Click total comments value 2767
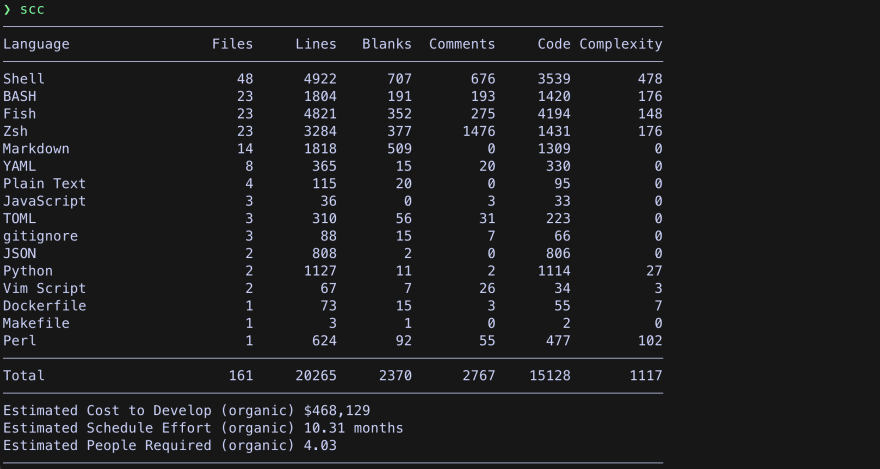880x469 pixels. point(479,375)
